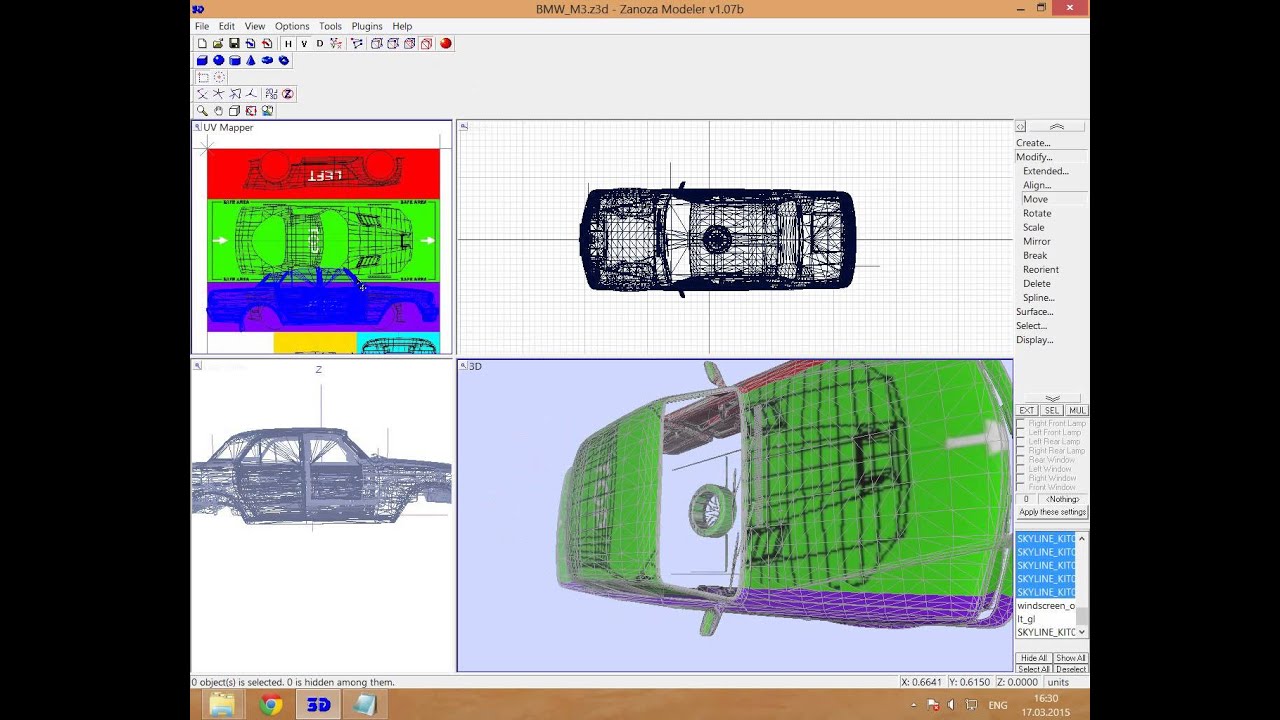The width and height of the screenshot is (1280, 720).
Task: Click the ENG language indicator
Action: point(997,705)
